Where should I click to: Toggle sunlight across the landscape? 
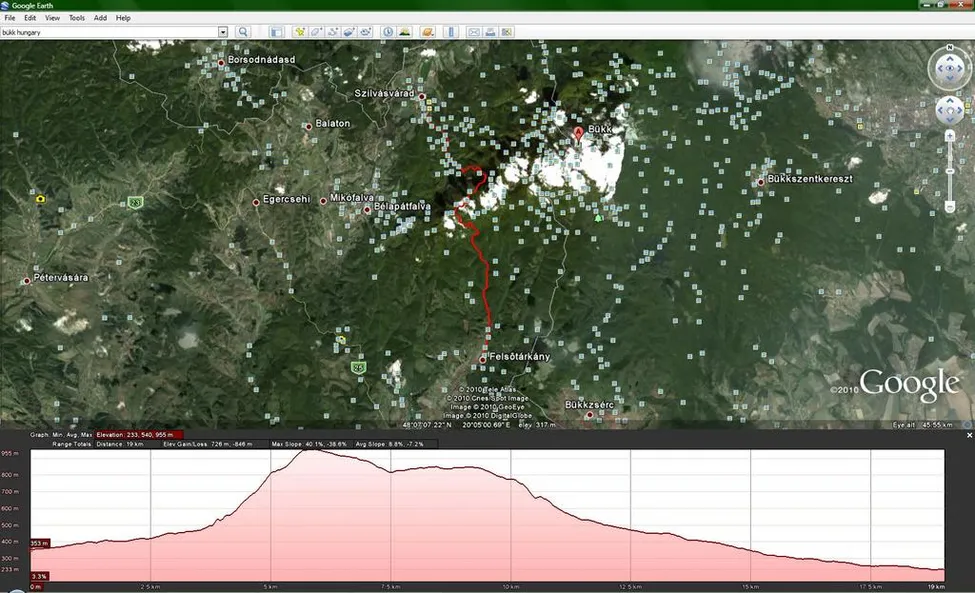click(x=404, y=32)
